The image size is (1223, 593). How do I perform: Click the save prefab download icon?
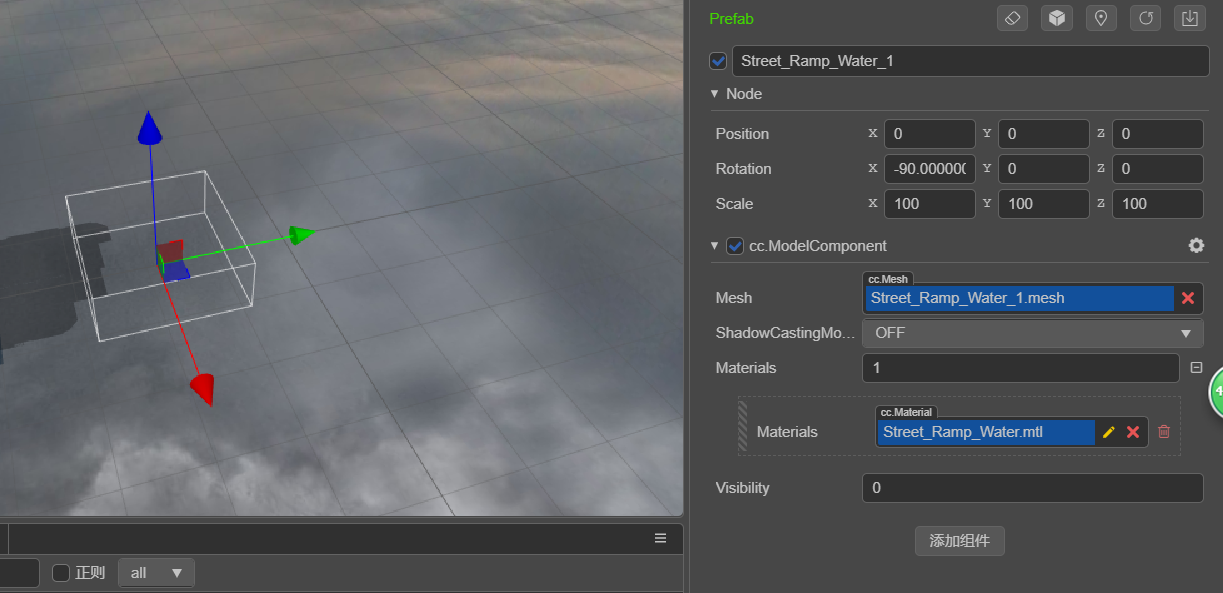1189,18
